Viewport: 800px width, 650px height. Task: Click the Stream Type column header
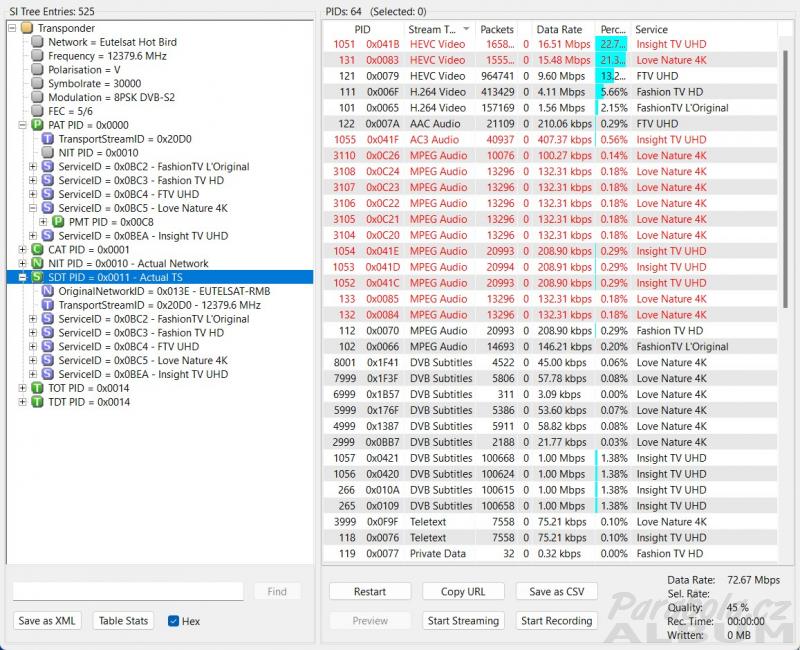pos(439,29)
